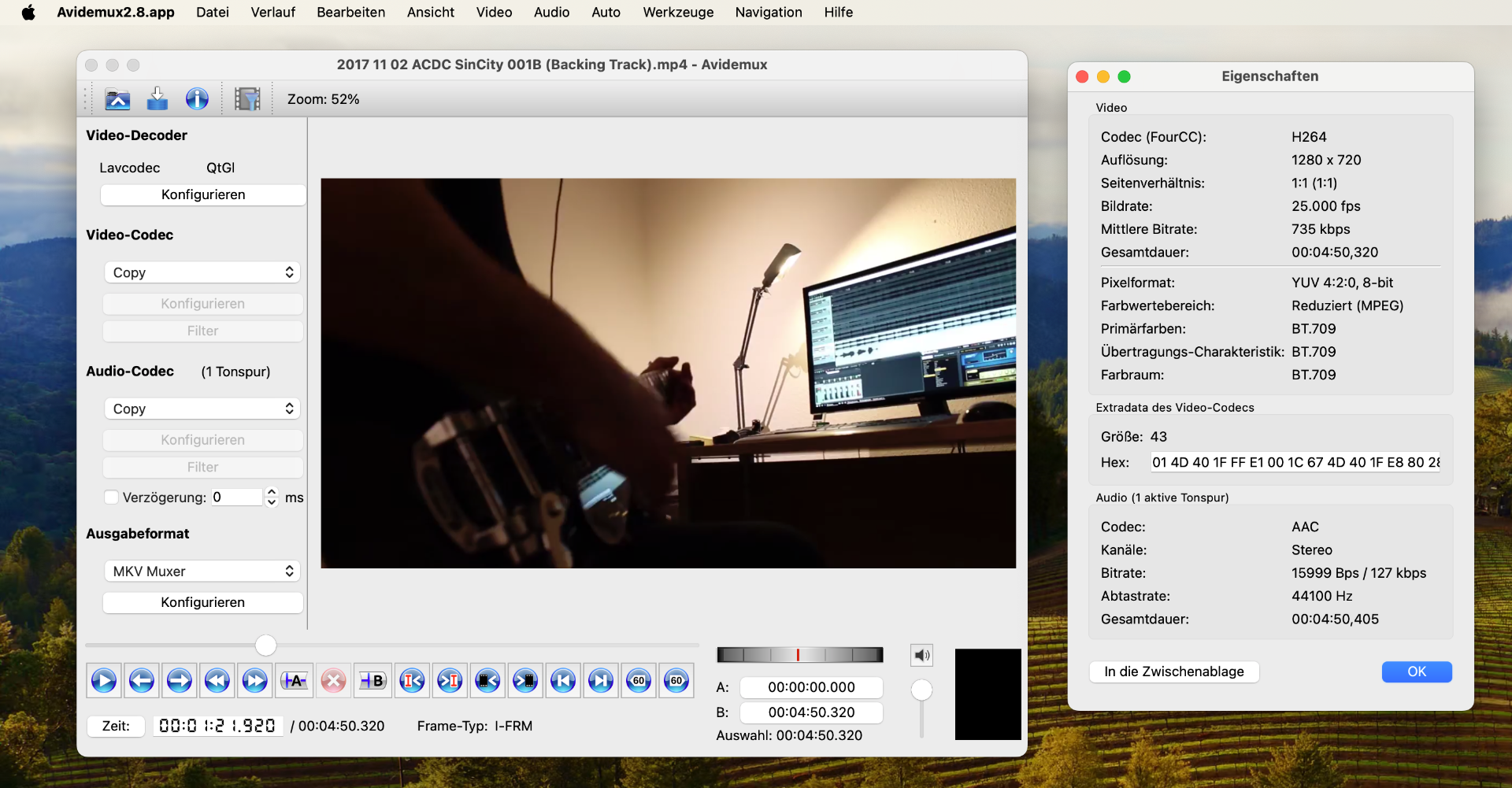This screenshot has width=1512, height=788.
Task: Open the Video-Codec Copy dropdown
Action: click(x=202, y=272)
